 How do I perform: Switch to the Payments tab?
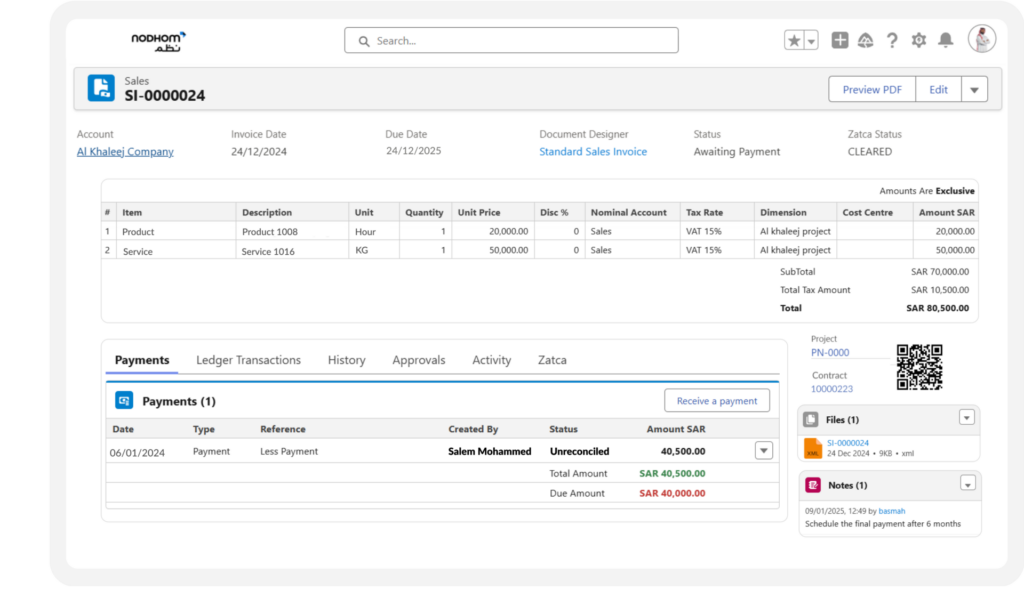click(142, 360)
